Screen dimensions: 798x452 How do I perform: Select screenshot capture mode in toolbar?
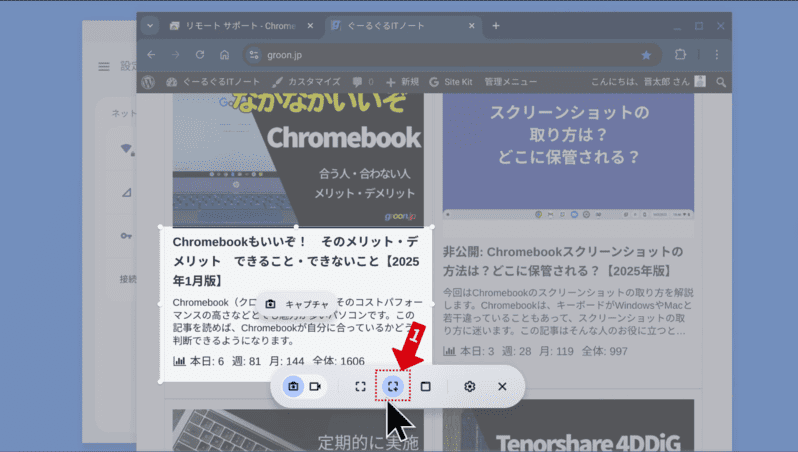(x=293, y=386)
